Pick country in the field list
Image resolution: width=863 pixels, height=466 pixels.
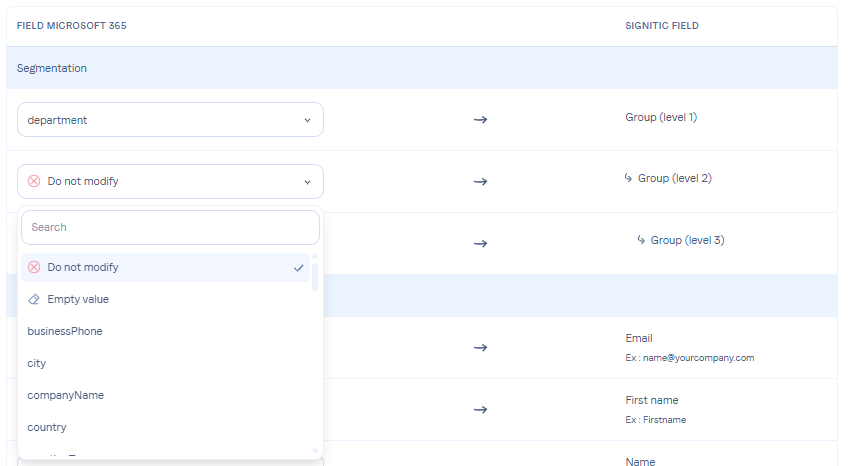pyautogui.click(x=47, y=427)
